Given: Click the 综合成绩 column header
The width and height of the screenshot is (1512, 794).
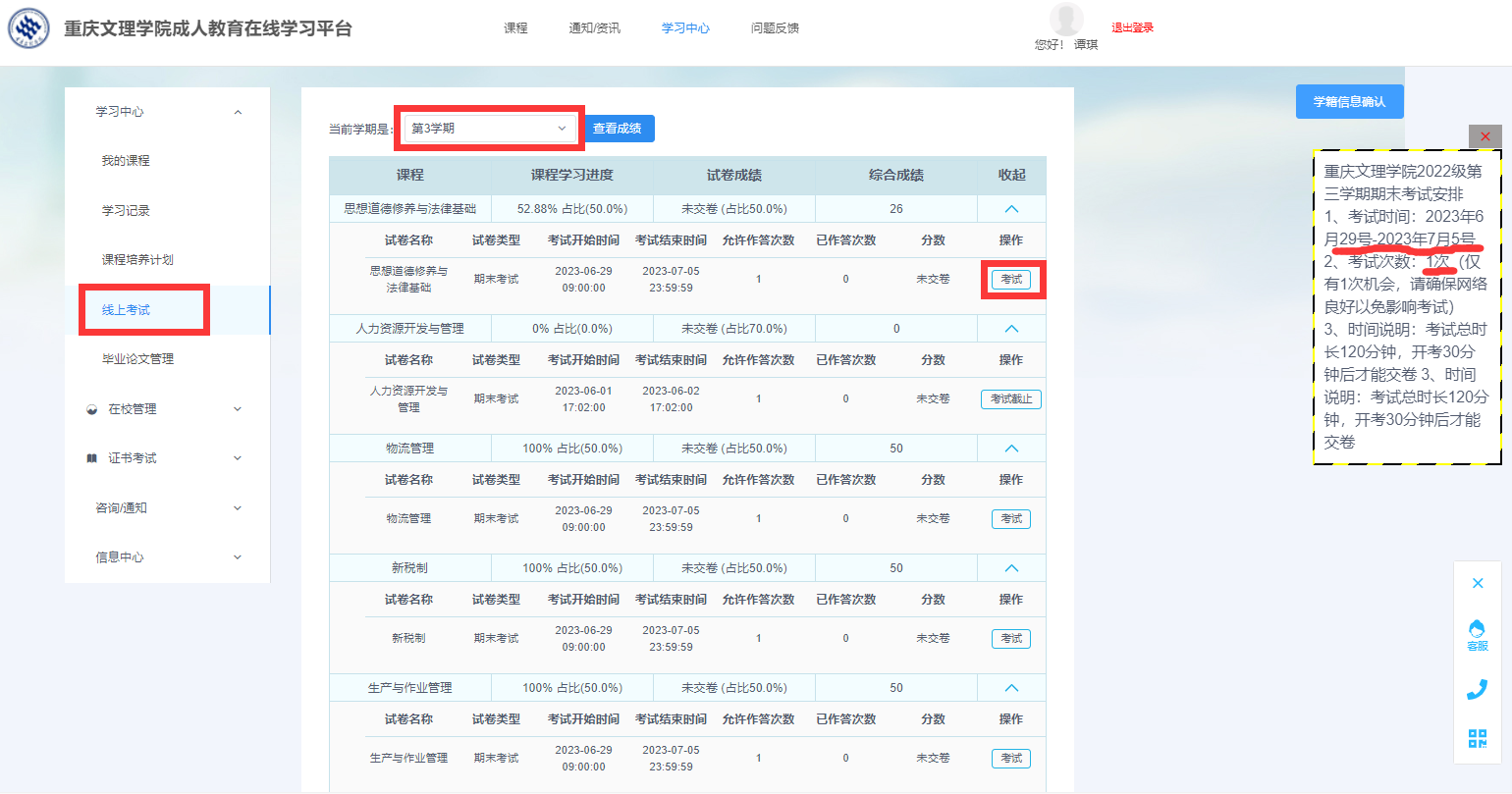Looking at the screenshot, I should pos(896,176).
